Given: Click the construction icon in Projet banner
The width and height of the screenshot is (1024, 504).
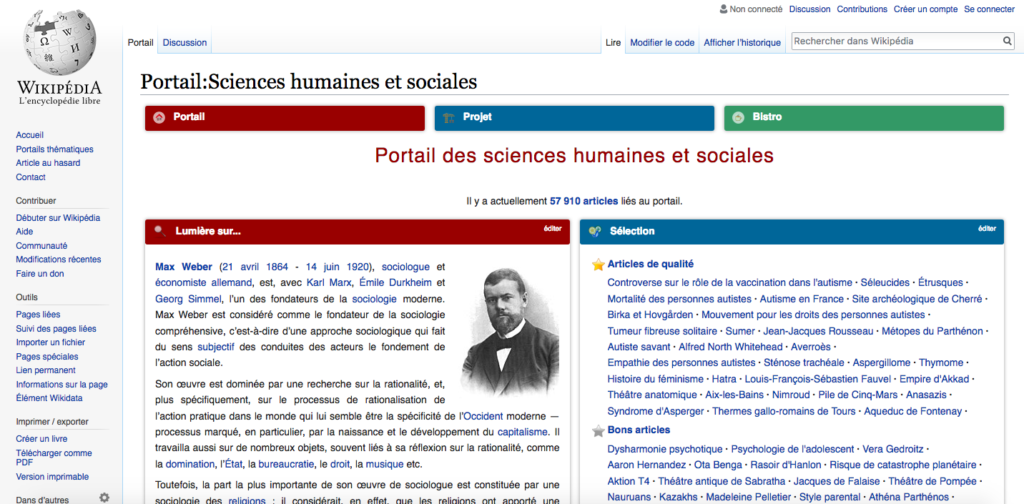Looking at the screenshot, I should (x=449, y=118).
